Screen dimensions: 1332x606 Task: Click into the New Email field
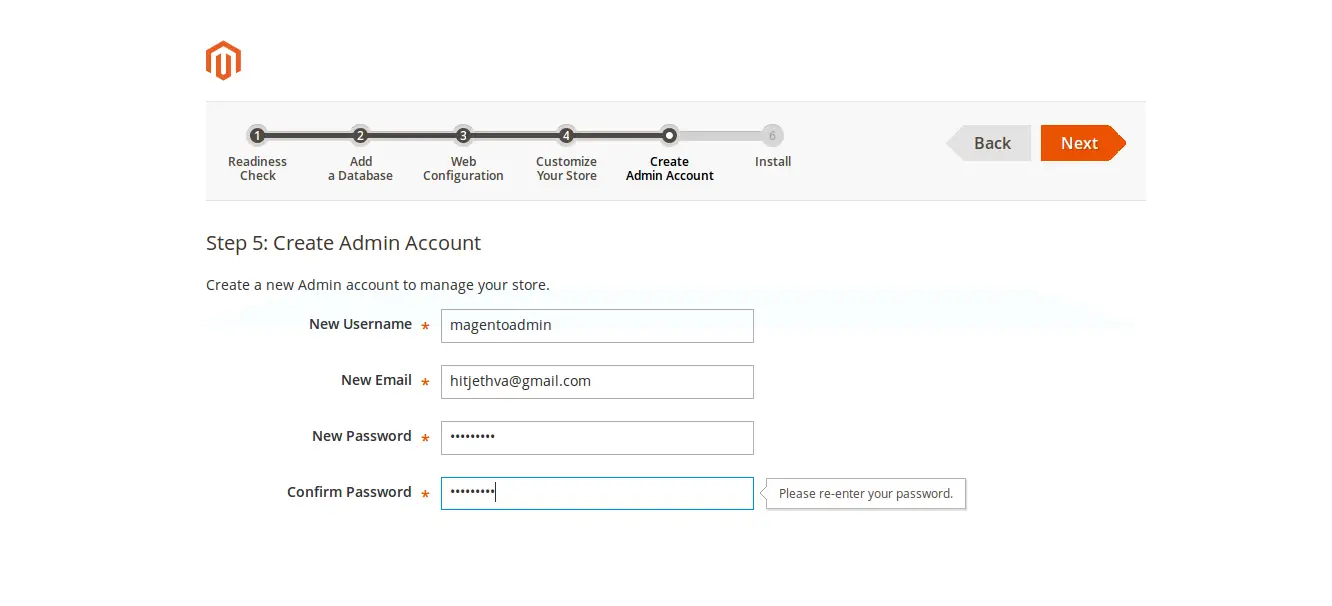coord(597,382)
